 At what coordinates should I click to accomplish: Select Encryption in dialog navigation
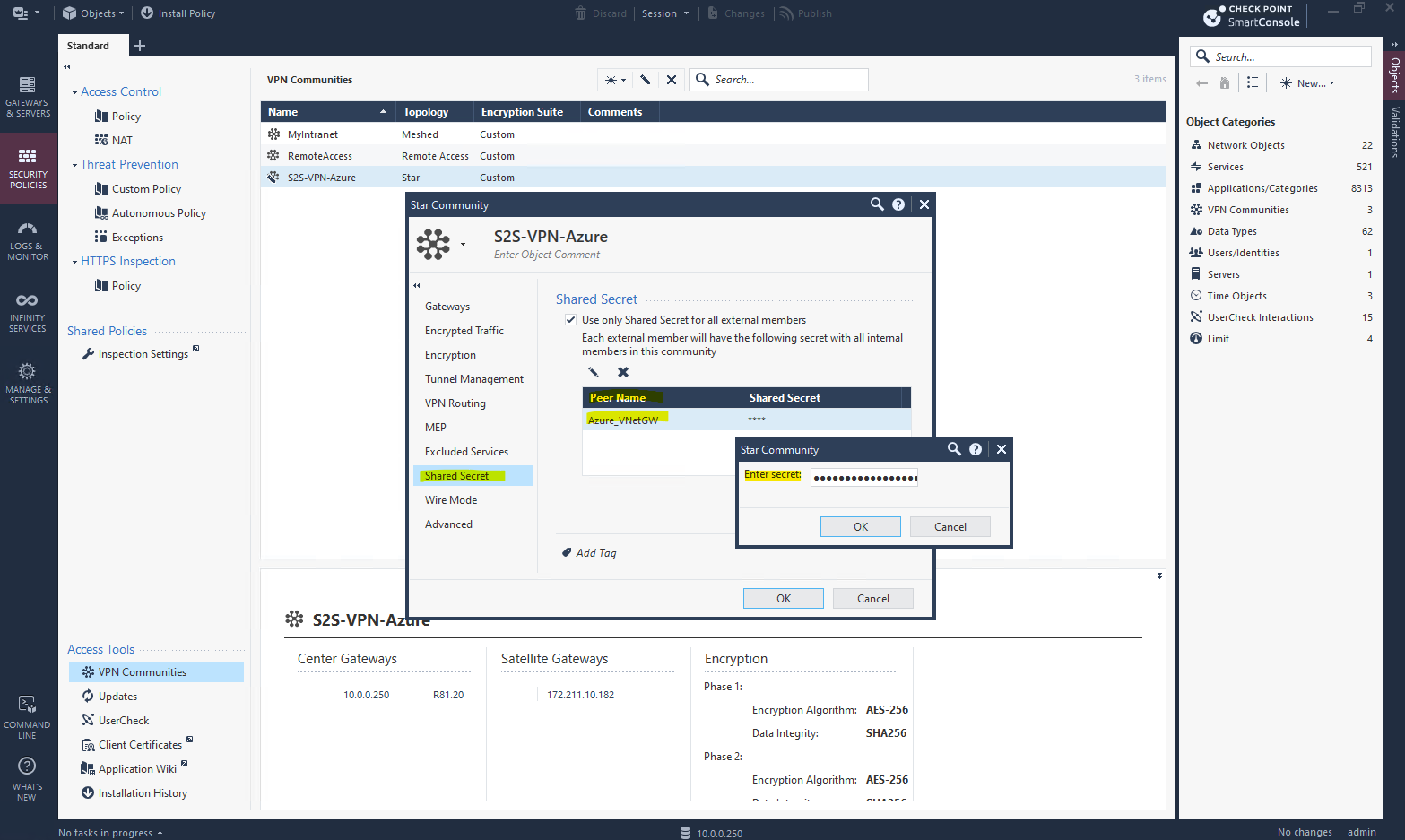pyautogui.click(x=450, y=355)
